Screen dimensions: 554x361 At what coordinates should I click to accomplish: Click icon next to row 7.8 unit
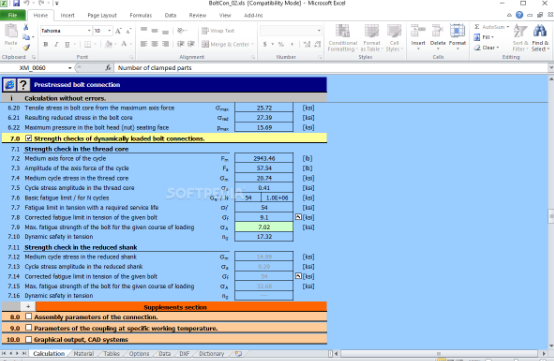click(x=298, y=217)
